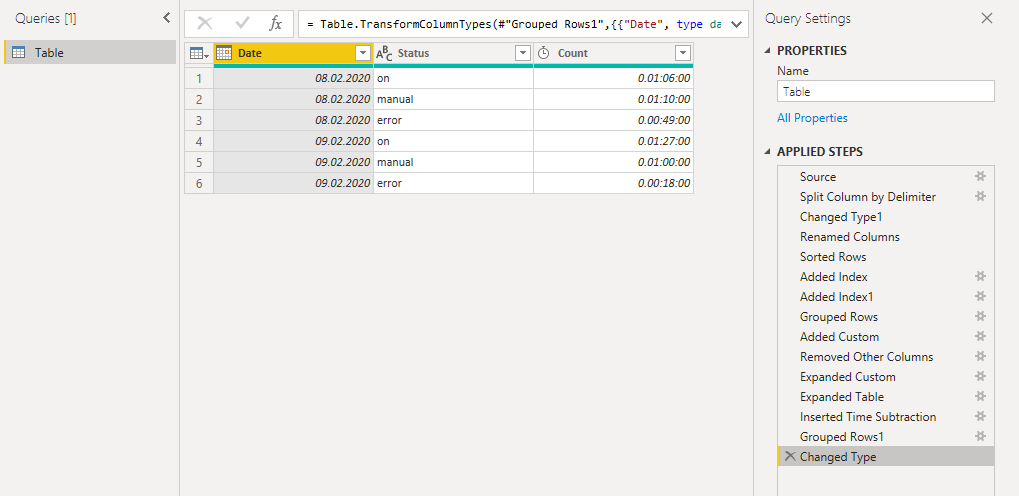
Task: Open All Properties link
Action: click(x=812, y=118)
